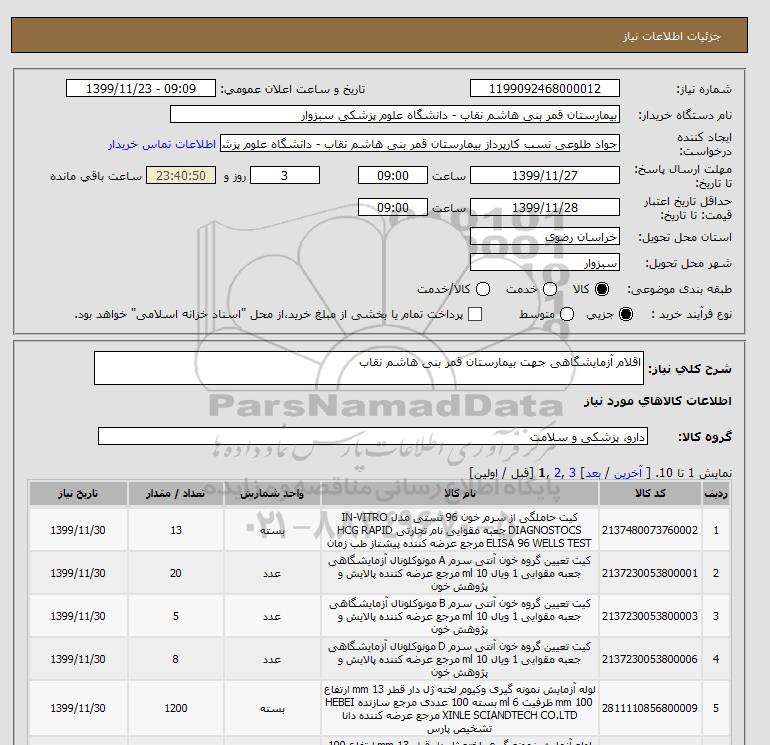770x745 pixels.
Task: Click product code 2137480073760002
Action: pos(650,530)
